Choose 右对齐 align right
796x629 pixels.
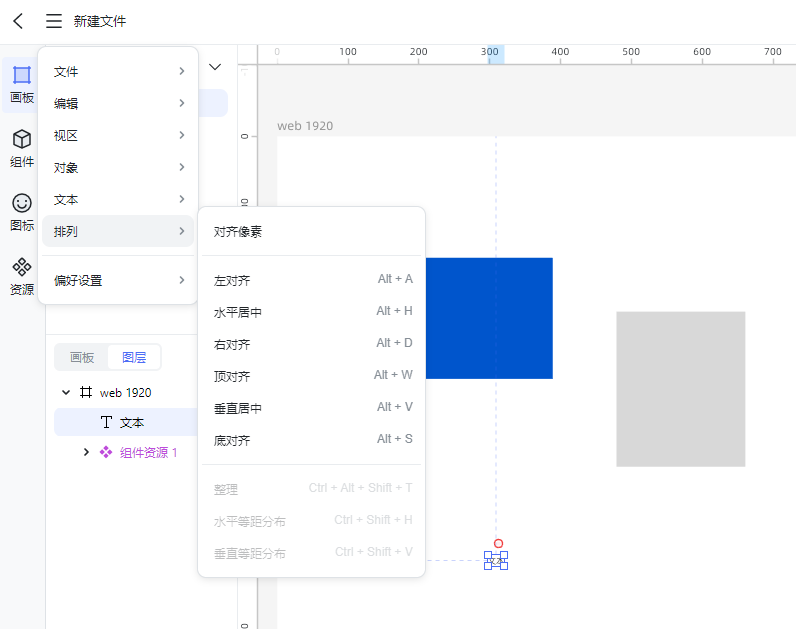pos(312,344)
